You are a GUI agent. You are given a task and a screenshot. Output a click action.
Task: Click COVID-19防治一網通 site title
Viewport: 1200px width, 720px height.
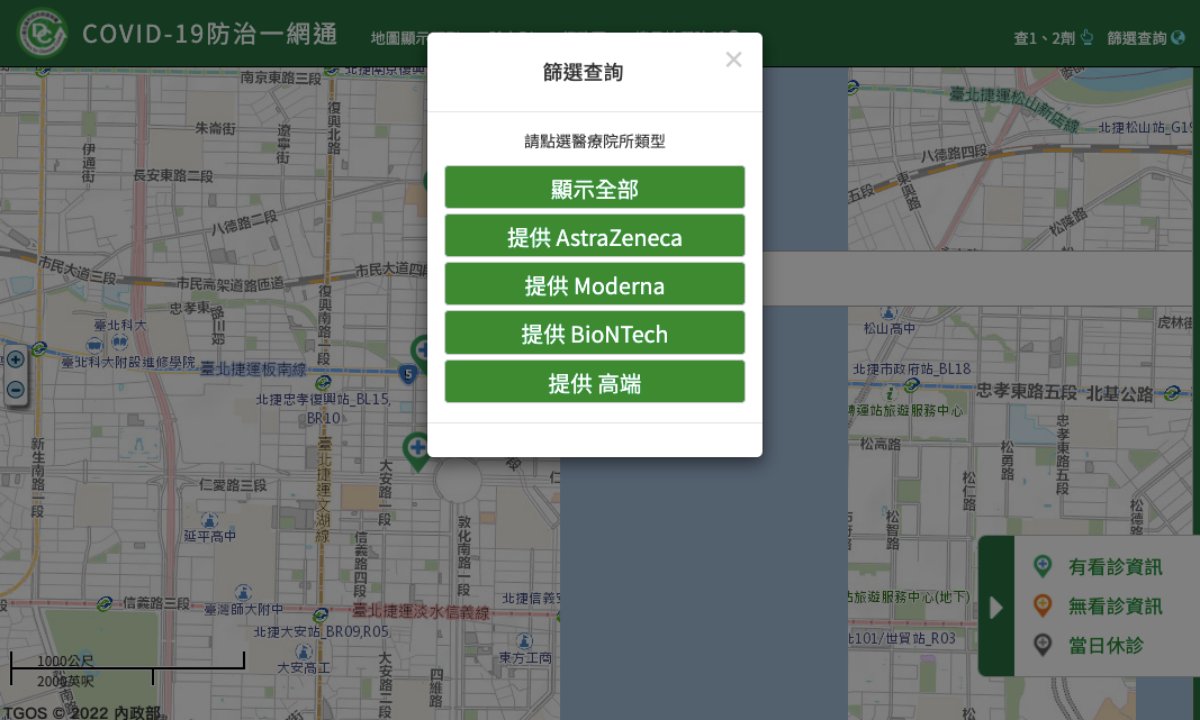(209, 34)
